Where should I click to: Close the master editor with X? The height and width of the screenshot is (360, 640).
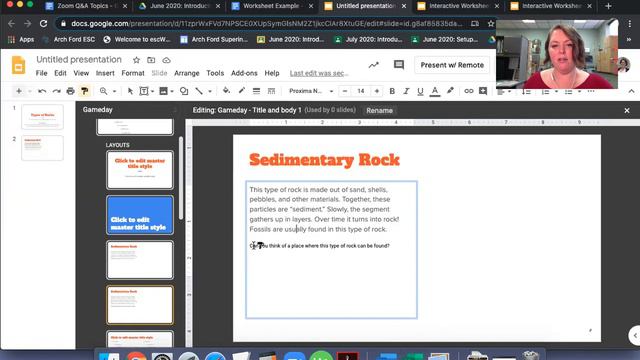tap(627, 110)
